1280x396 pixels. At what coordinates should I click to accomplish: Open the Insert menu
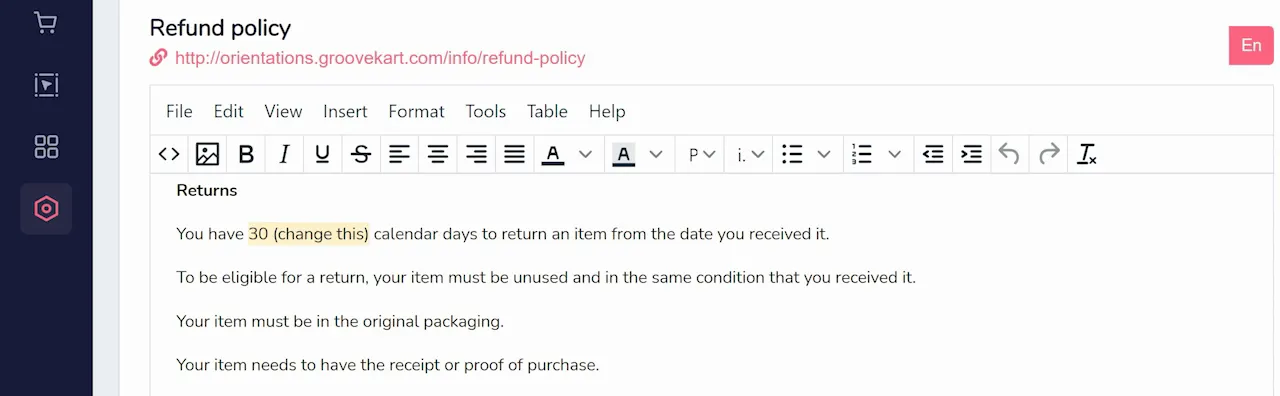(345, 111)
